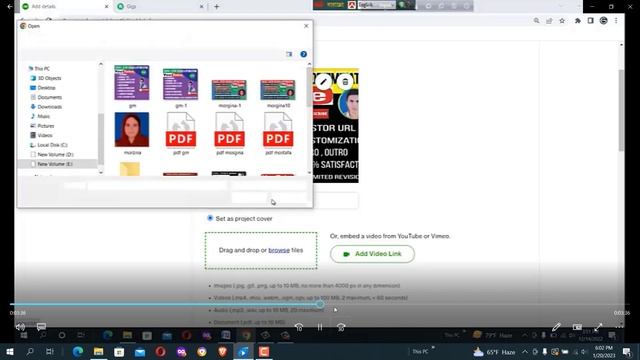Launch Microsoft Edge from taskbar
The width and height of the screenshot is (640, 360).
pyautogui.click(x=78, y=351)
